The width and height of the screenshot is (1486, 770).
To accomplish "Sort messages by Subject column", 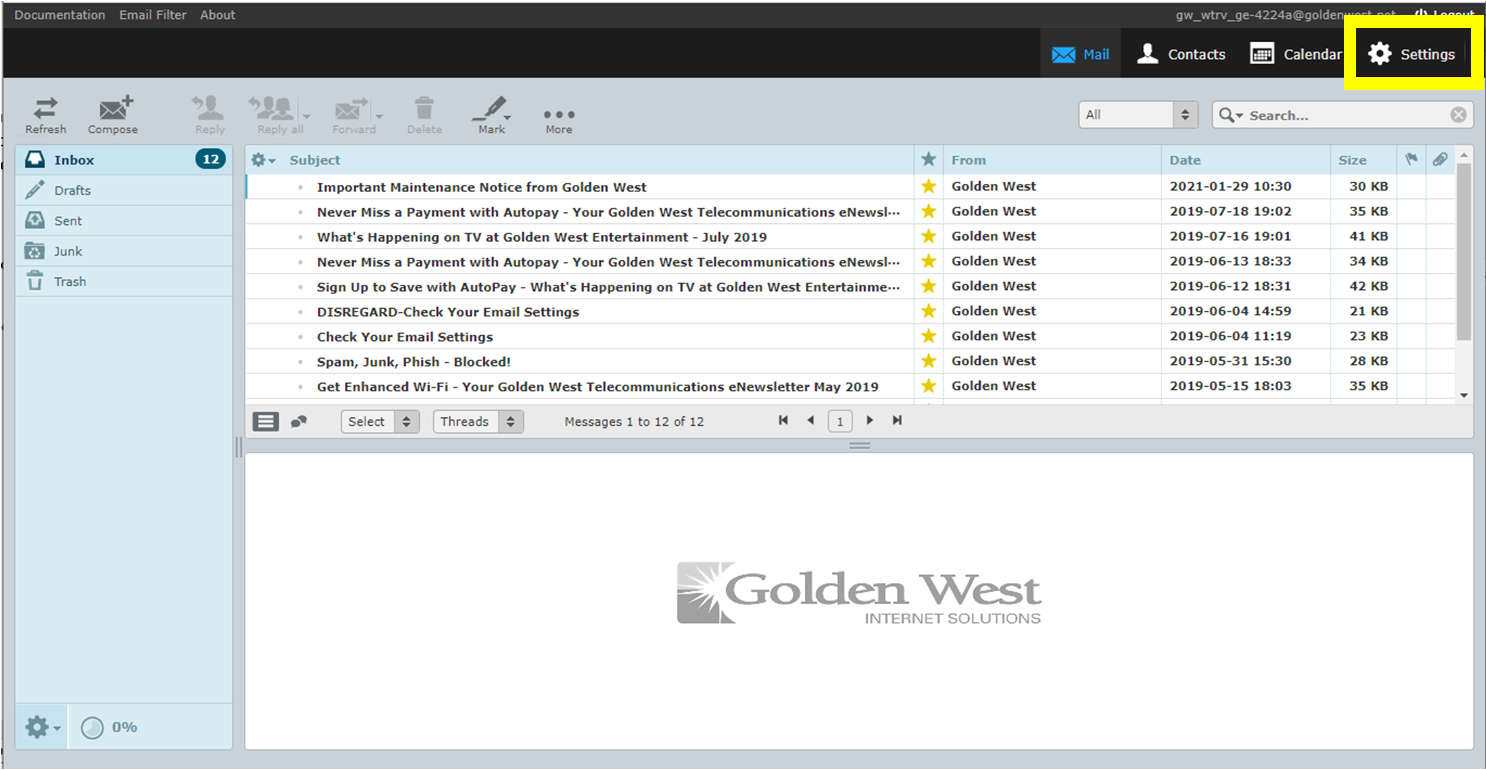I will [315, 160].
